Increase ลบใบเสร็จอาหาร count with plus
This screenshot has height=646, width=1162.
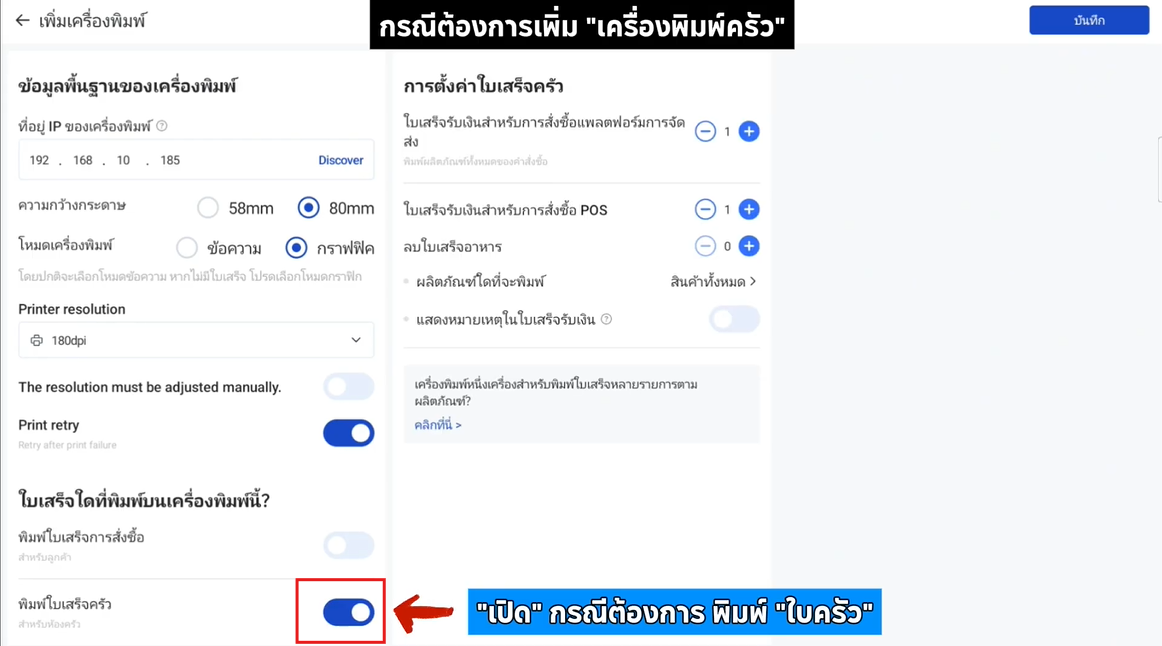click(x=748, y=246)
